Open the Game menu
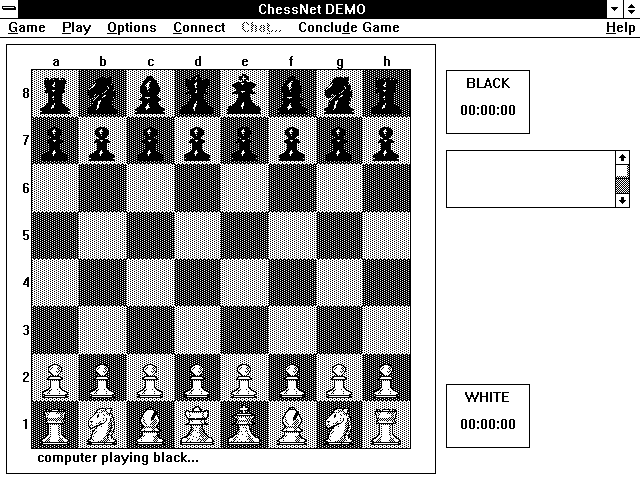 pos(27,28)
